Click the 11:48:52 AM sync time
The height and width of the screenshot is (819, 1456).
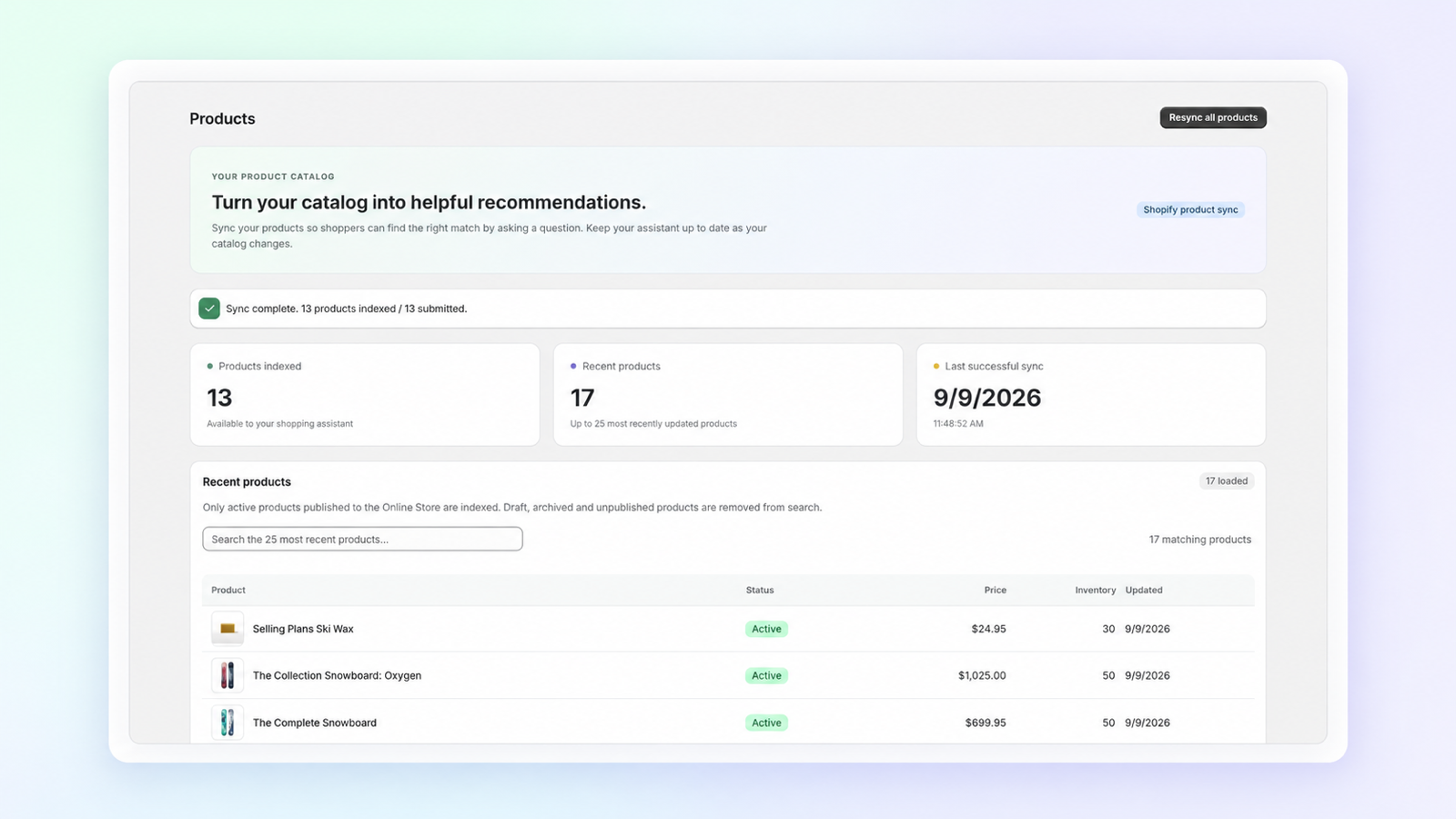958,424
